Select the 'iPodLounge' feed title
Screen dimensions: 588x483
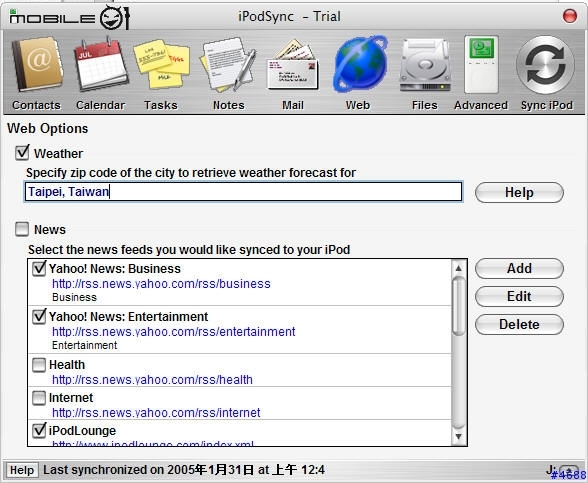point(82,430)
